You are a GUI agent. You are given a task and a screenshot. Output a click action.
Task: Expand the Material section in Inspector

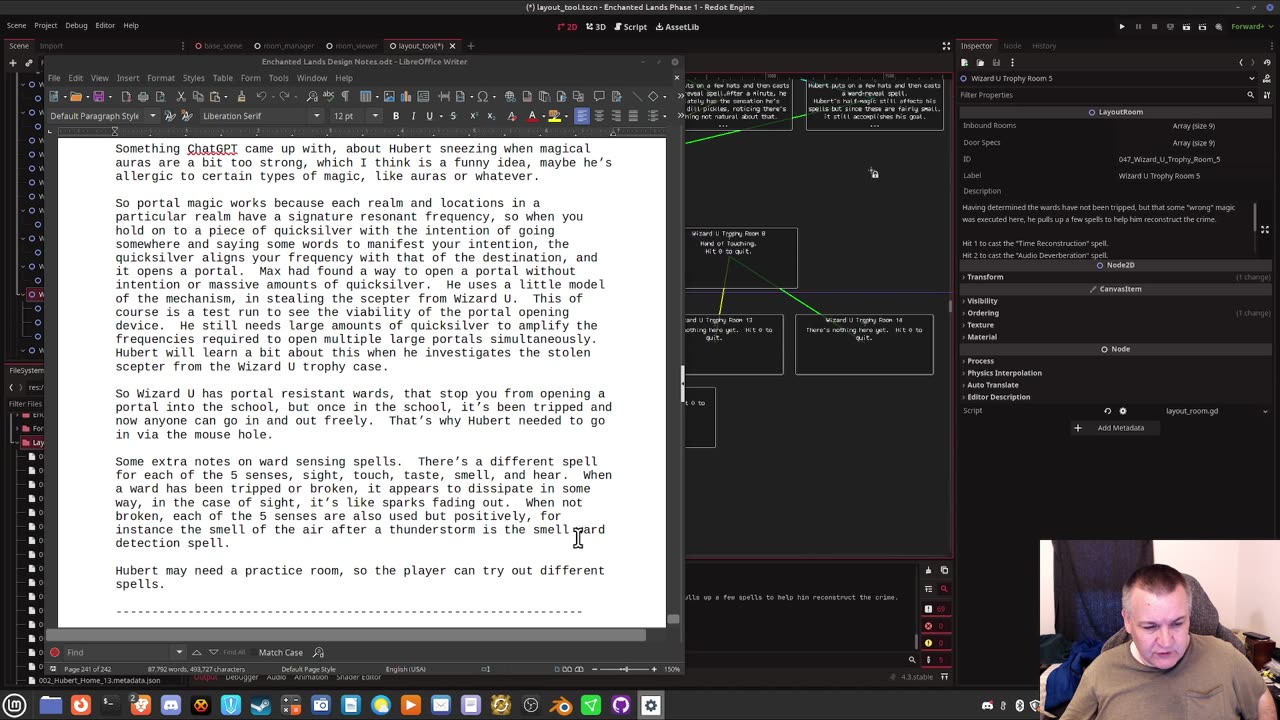981,337
